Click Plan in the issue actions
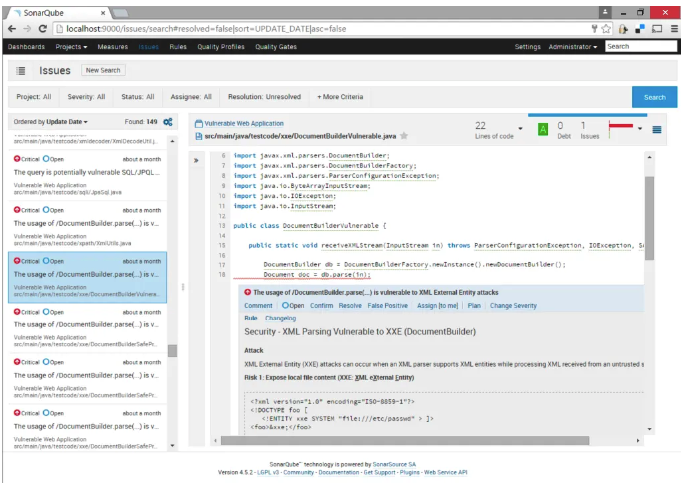The image size is (681, 484). 474,306
